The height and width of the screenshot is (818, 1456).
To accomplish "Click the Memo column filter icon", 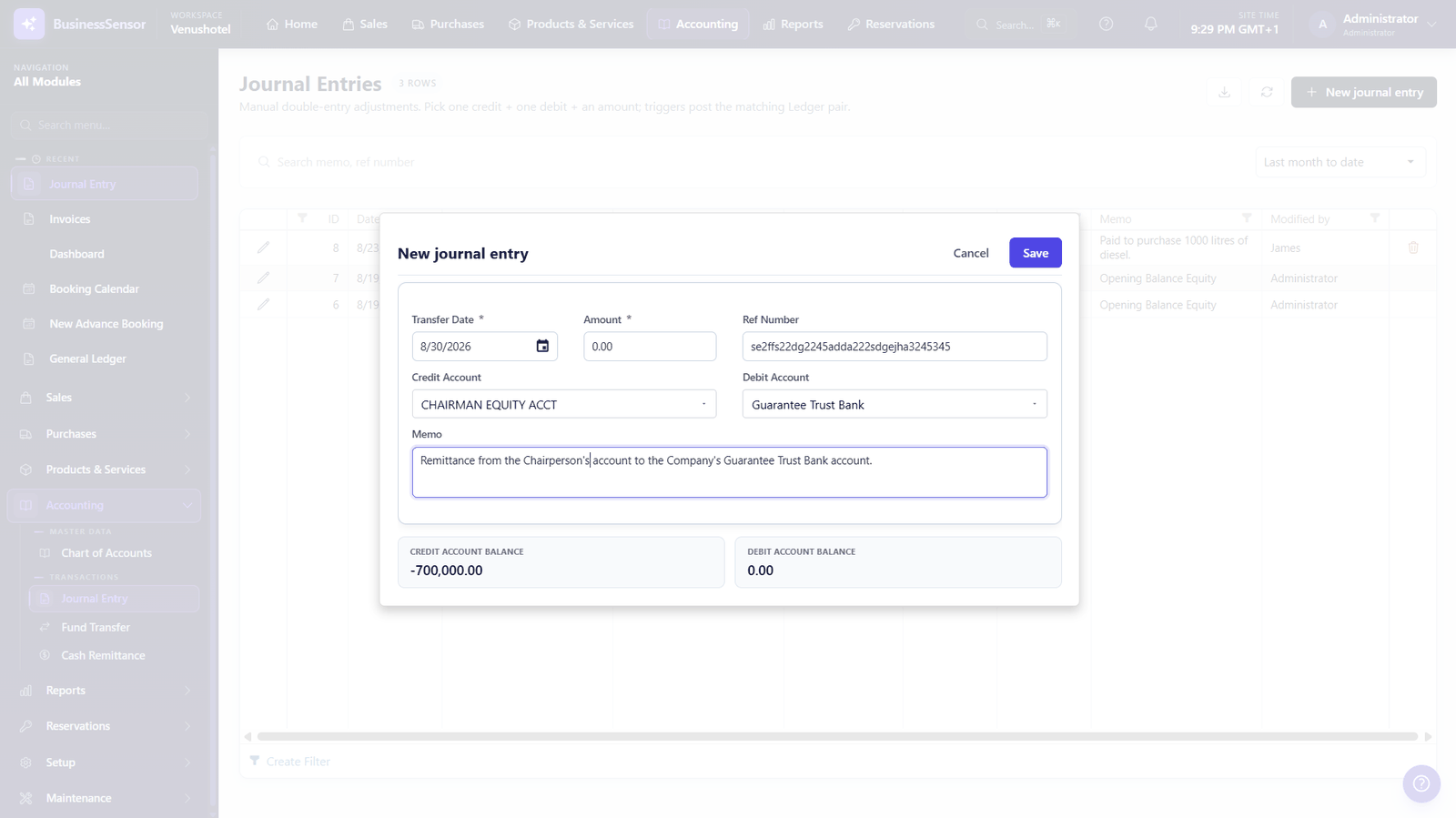I will 1247,218.
